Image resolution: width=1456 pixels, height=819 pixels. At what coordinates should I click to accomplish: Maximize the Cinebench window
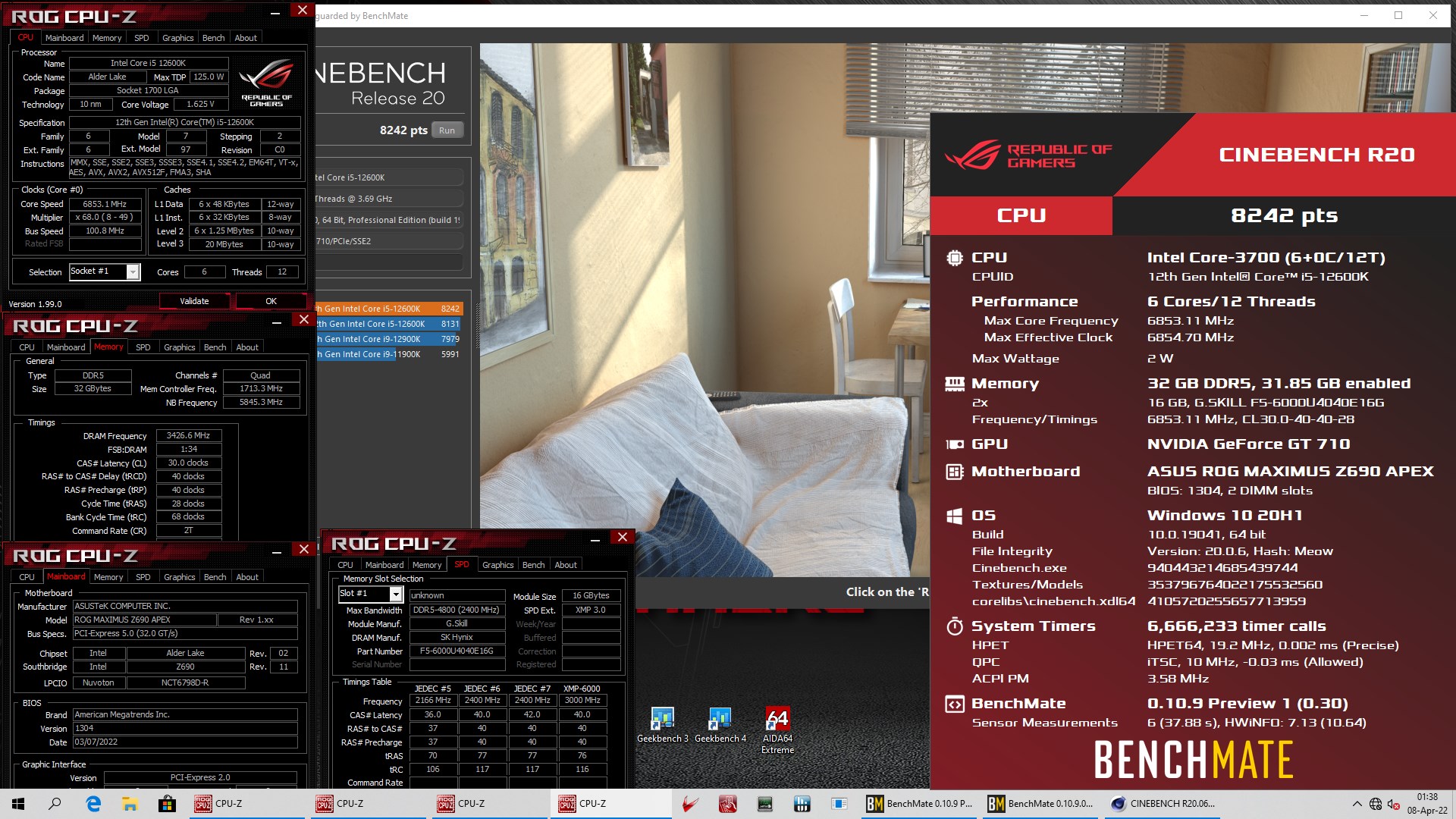pos(1398,15)
